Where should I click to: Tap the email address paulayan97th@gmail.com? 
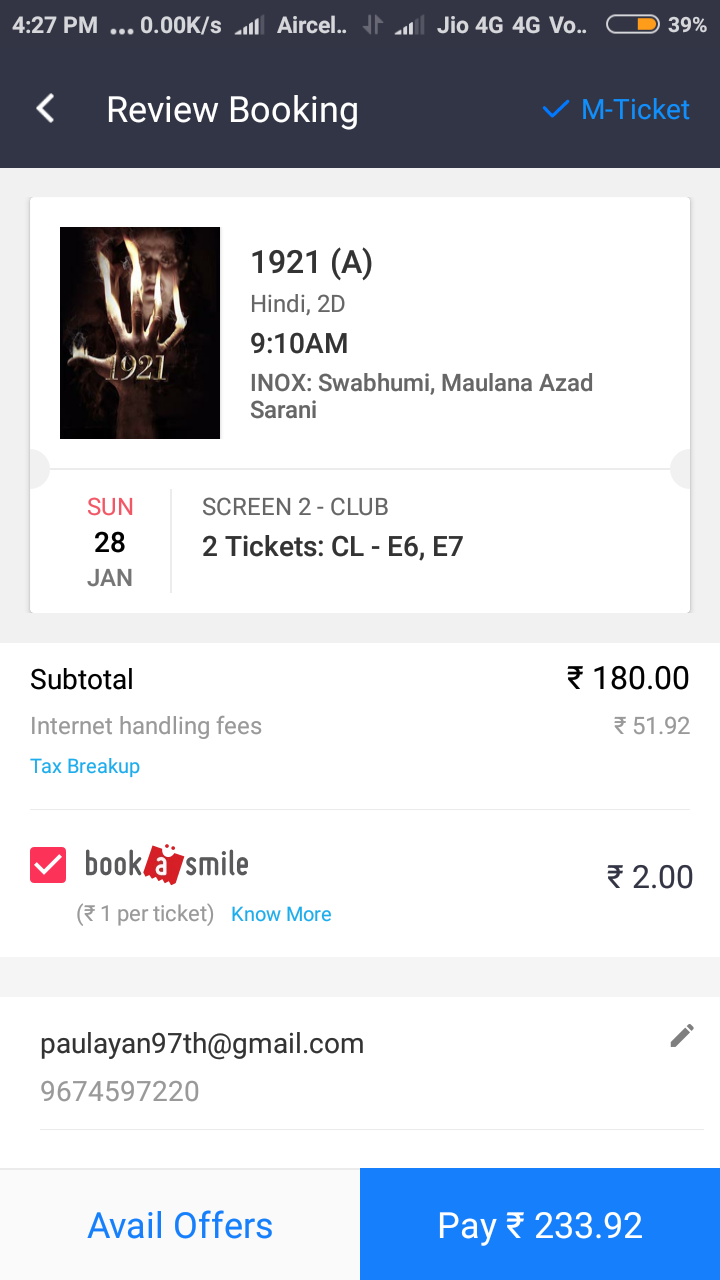point(202,1044)
